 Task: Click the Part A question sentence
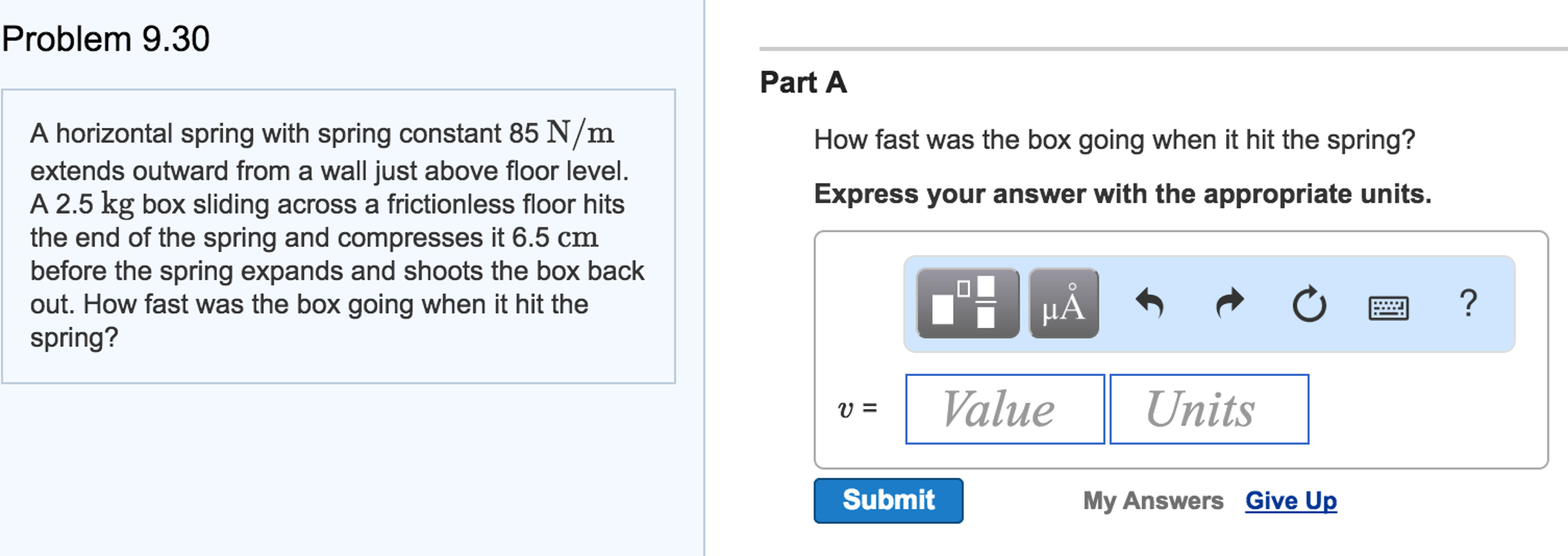point(1114,140)
